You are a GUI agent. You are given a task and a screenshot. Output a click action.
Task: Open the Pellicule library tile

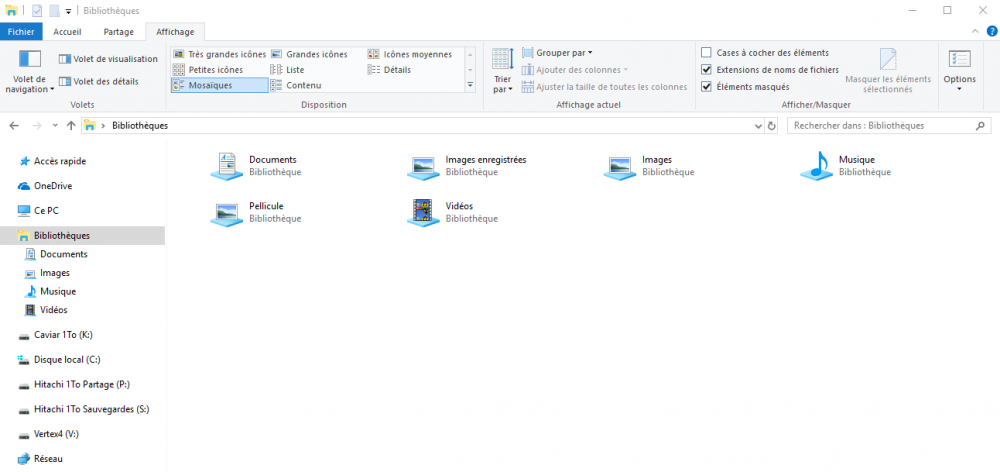pos(256,212)
